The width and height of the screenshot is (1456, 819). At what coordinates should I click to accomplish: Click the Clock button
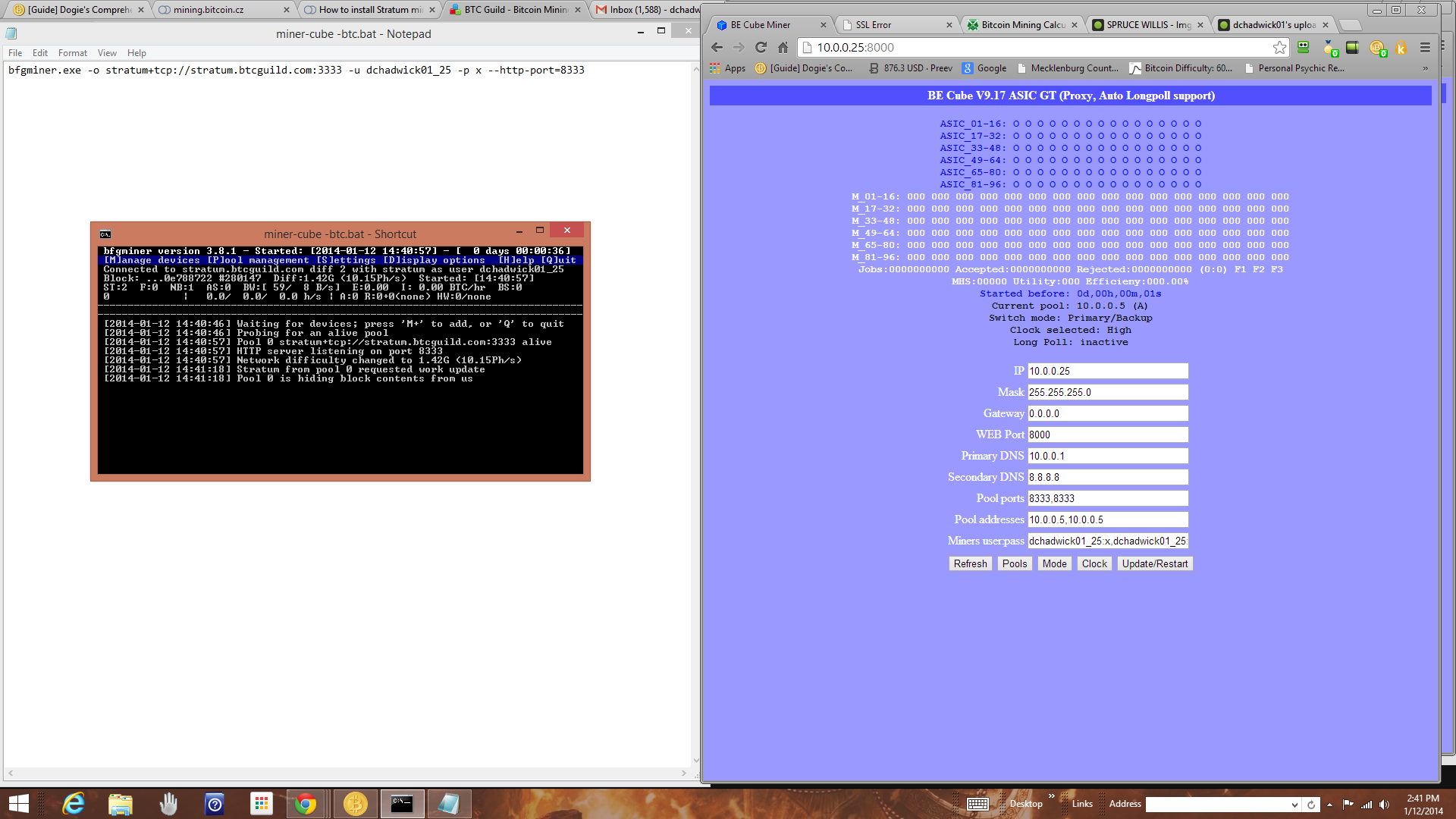coord(1094,563)
